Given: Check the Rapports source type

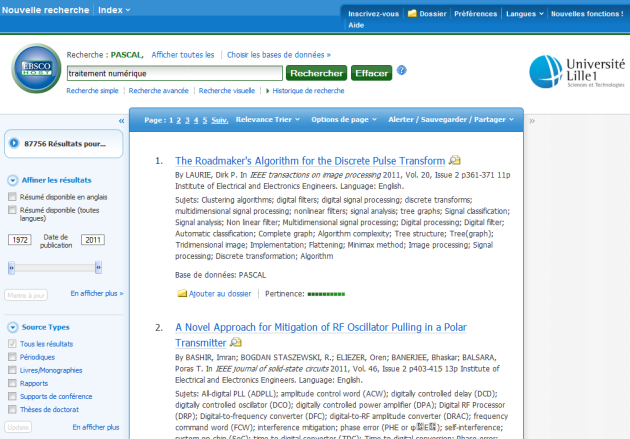Looking at the screenshot, I should [x=12, y=383].
